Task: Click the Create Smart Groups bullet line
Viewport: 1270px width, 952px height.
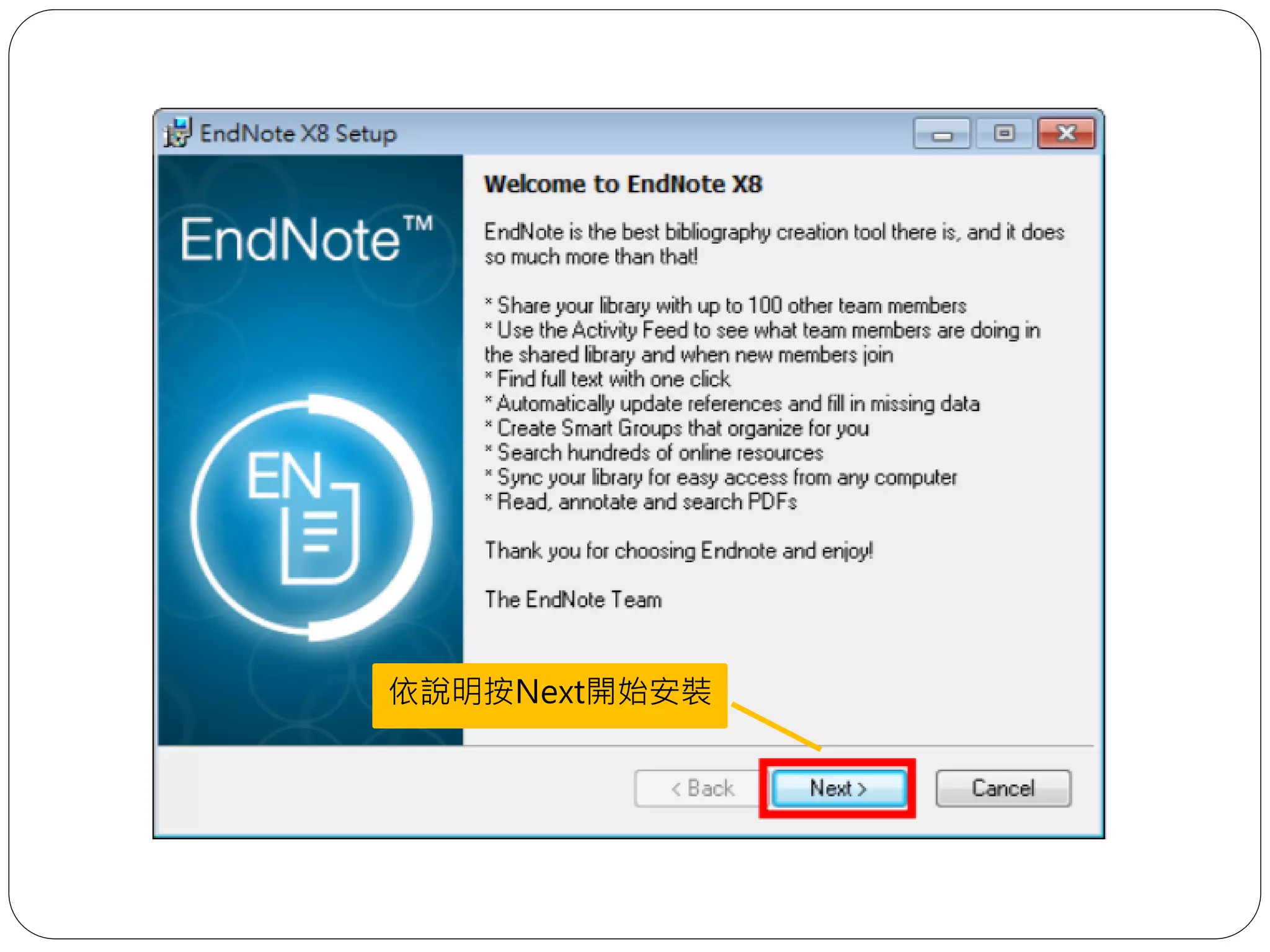Action: (x=677, y=428)
